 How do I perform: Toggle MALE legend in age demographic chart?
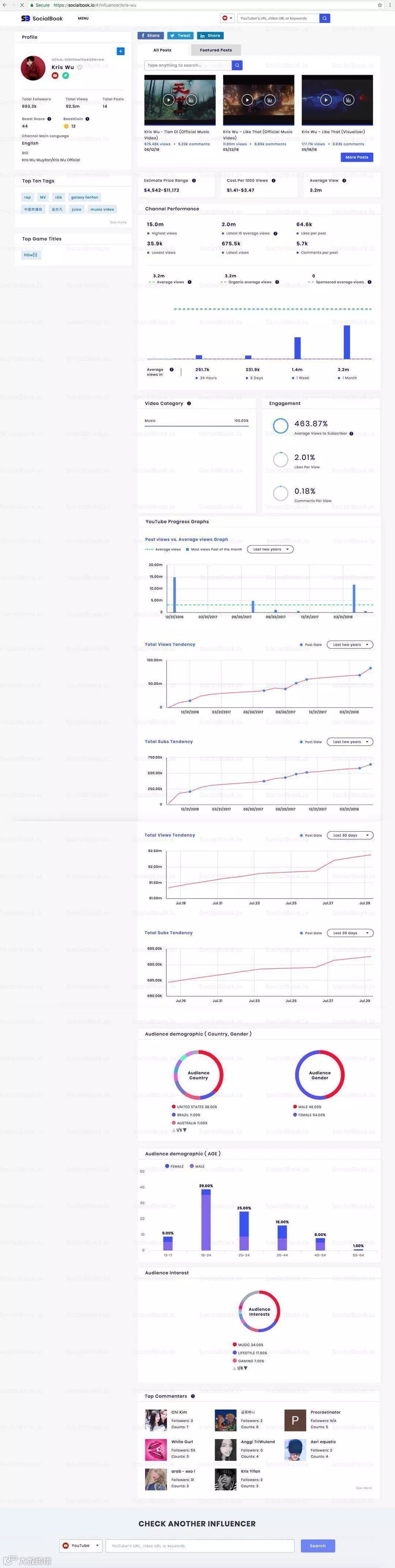pyautogui.click(x=197, y=1166)
